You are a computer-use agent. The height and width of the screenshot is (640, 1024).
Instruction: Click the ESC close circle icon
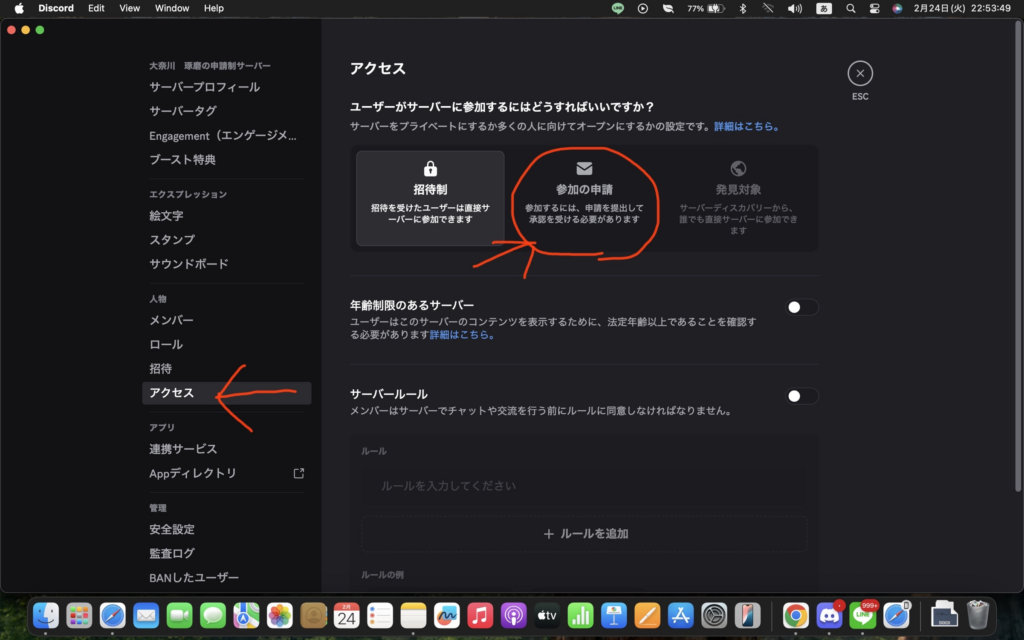(x=860, y=73)
